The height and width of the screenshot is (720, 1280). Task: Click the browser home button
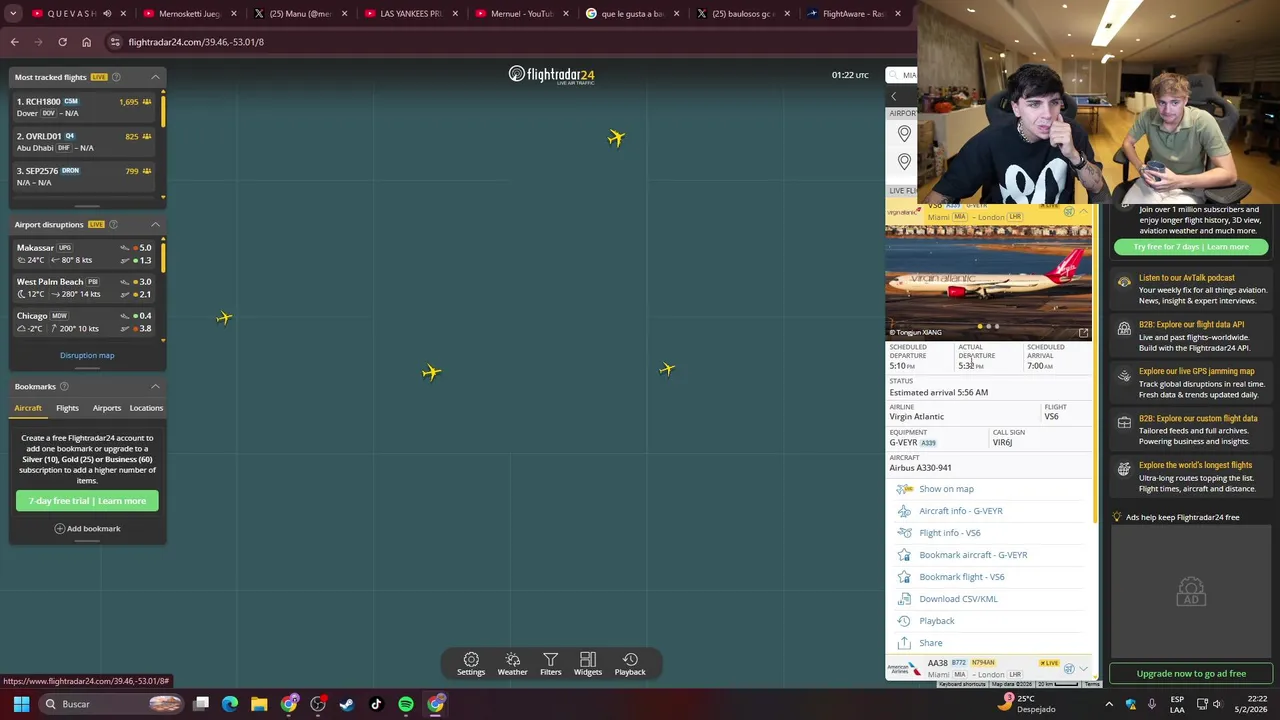point(86,42)
